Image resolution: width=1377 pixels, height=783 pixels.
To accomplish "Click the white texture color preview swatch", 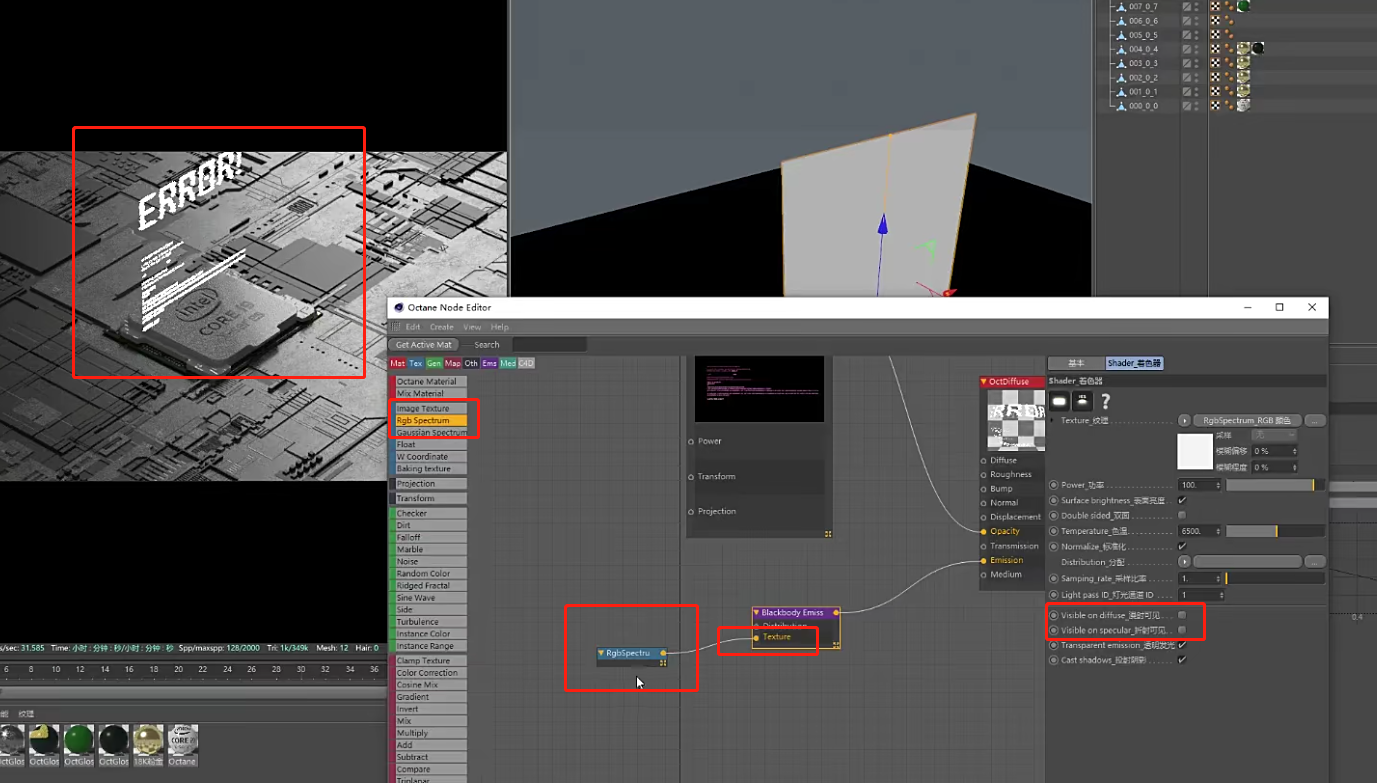I will (1195, 451).
